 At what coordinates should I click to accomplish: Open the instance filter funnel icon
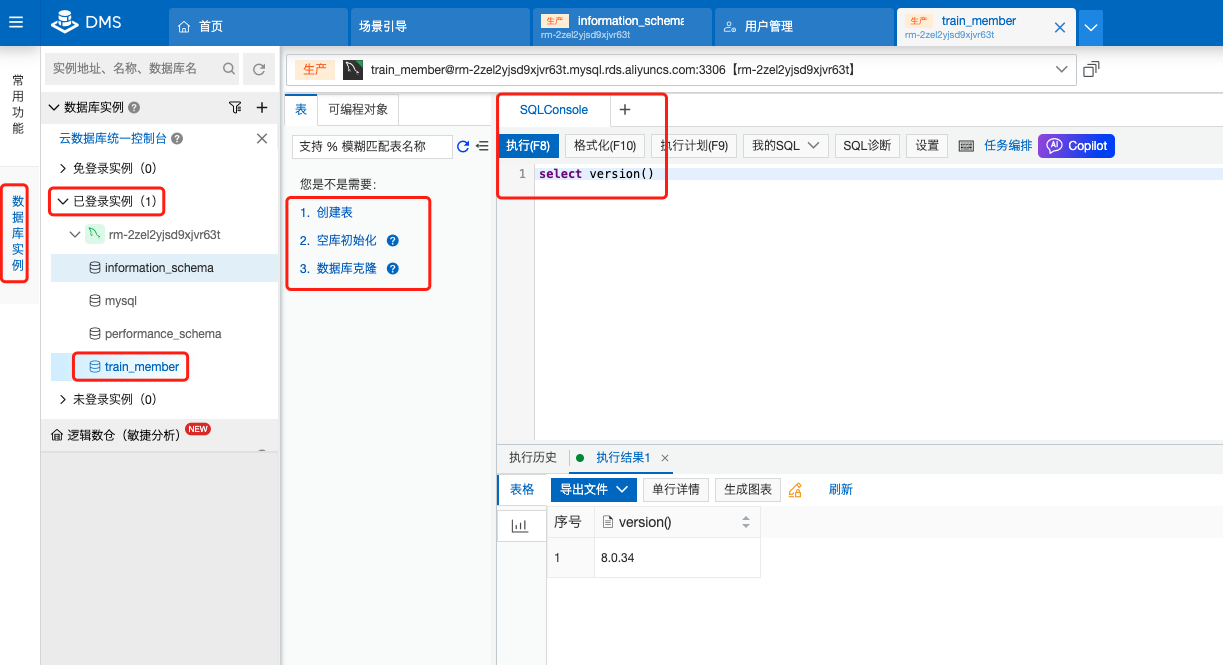coord(235,107)
